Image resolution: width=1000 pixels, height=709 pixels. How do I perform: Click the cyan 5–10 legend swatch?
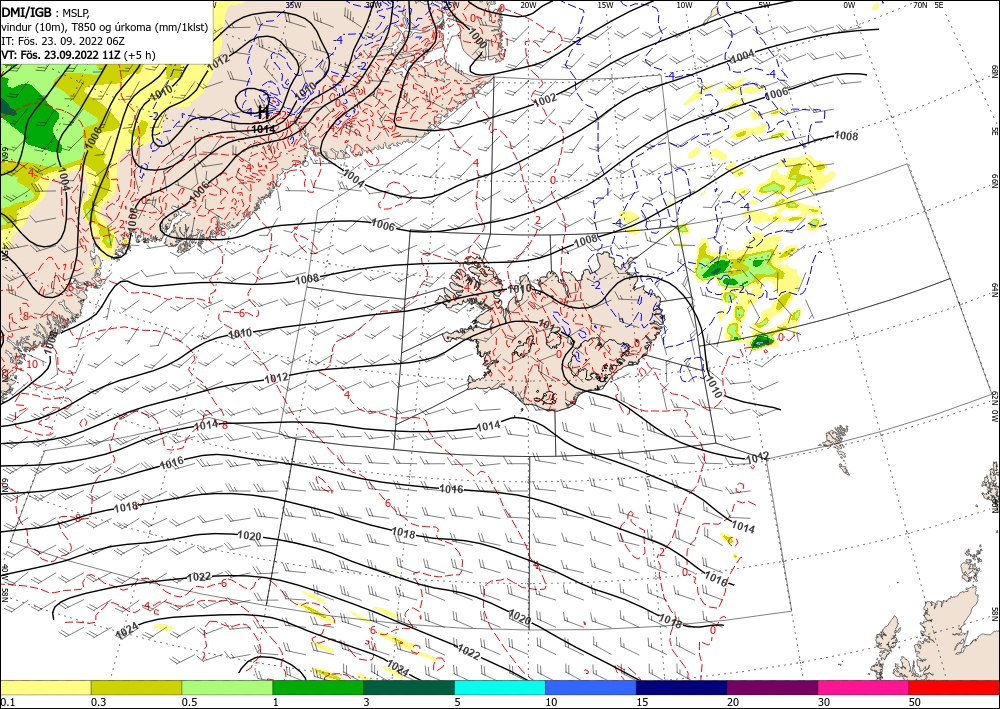coord(500,688)
